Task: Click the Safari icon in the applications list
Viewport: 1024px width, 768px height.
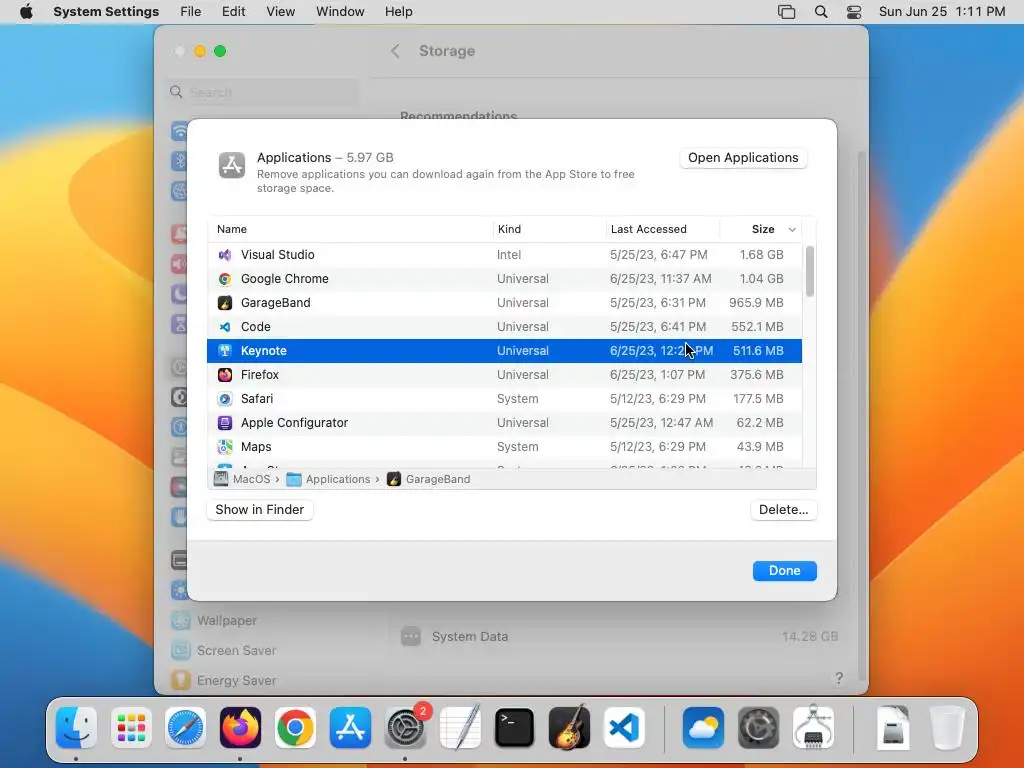Action: coord(225,399)
